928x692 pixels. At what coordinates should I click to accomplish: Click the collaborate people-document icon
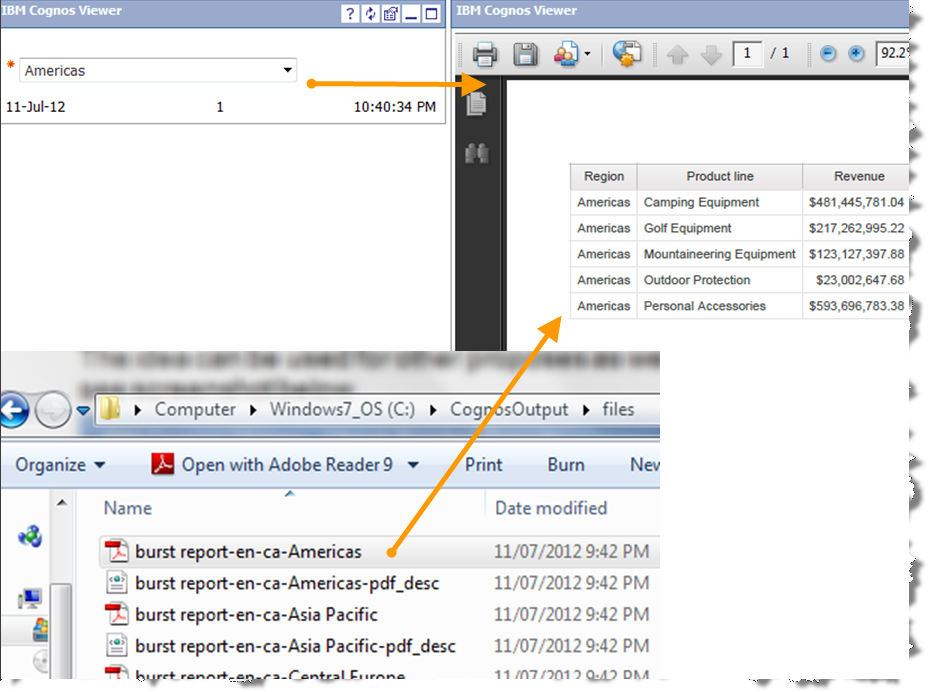(x=566, y=54)
